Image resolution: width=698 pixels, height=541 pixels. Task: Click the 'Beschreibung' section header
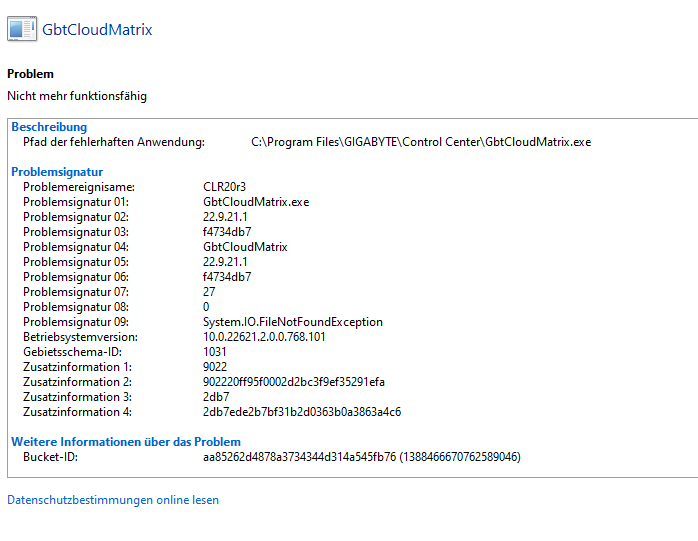click(x=49, y=127)
